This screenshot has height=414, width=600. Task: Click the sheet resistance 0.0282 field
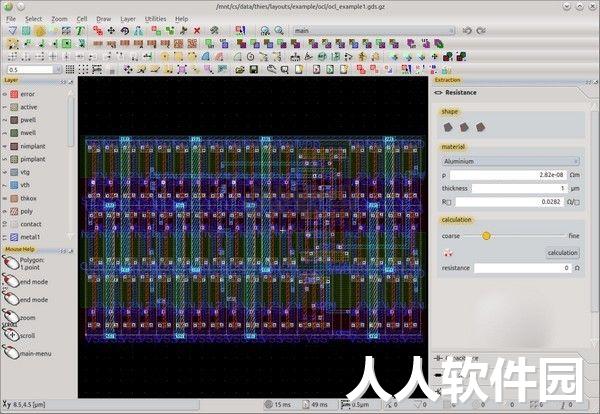click(509, 202)
